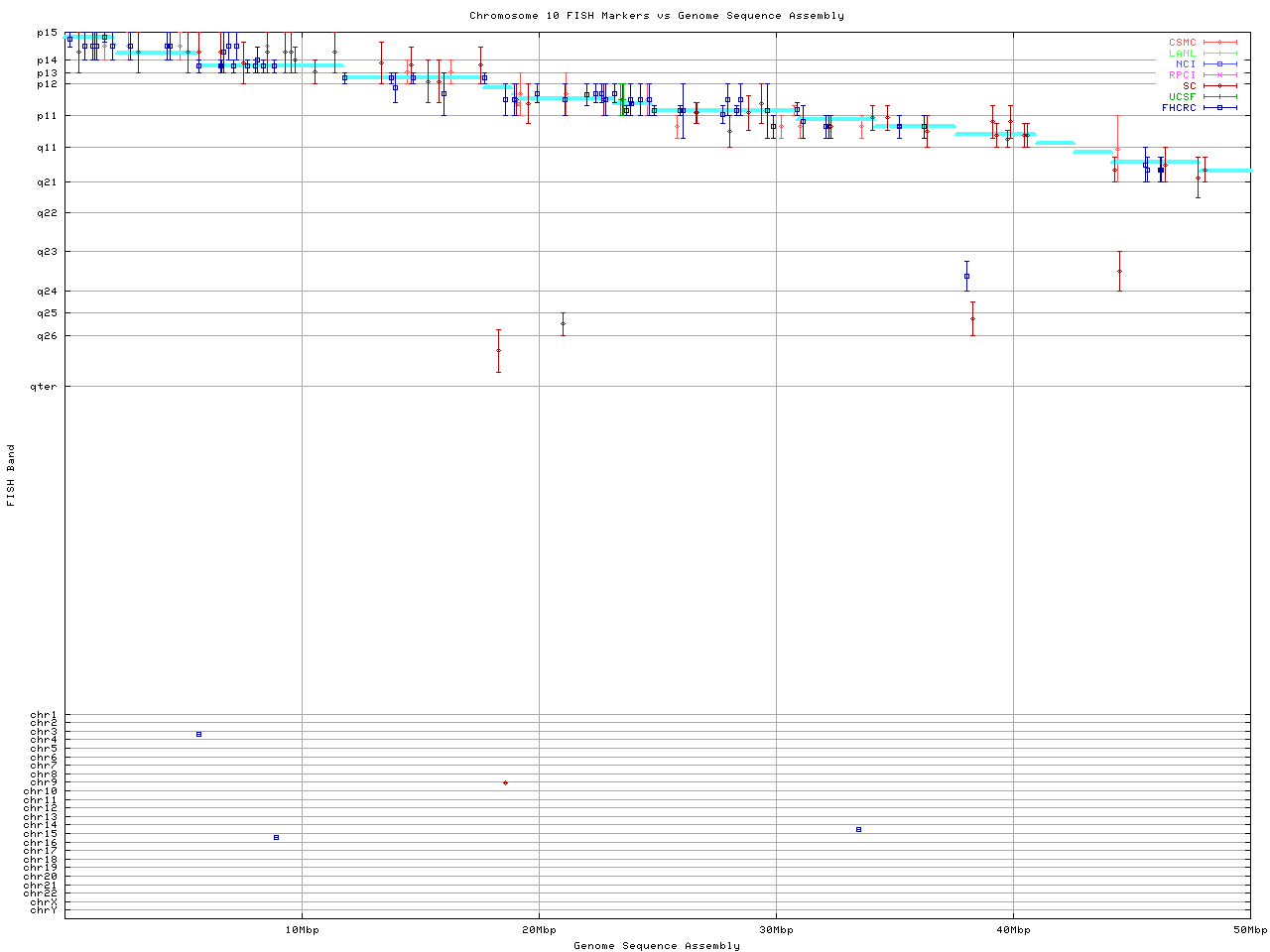1270x952 pixels.
Task: Choose the FHCRC legend marker
Action: click(1219, 107)
